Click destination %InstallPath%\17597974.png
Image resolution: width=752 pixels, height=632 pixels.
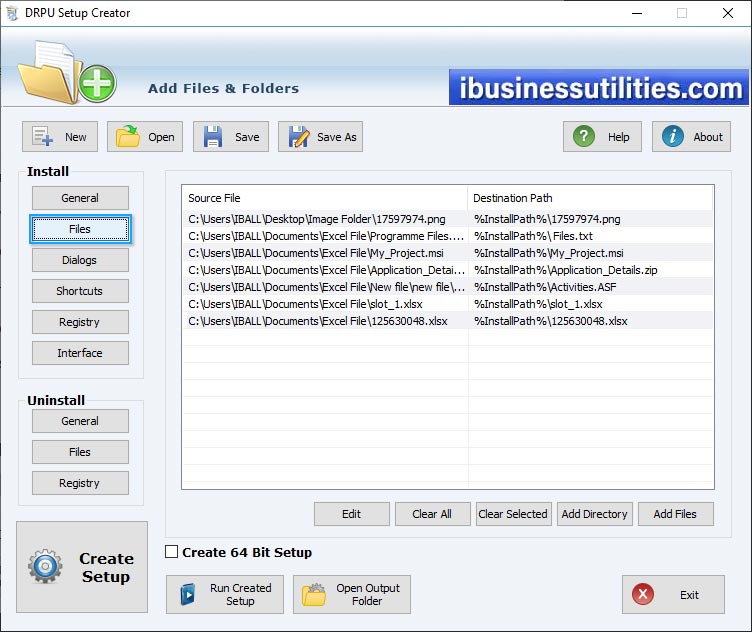(547, 219)
